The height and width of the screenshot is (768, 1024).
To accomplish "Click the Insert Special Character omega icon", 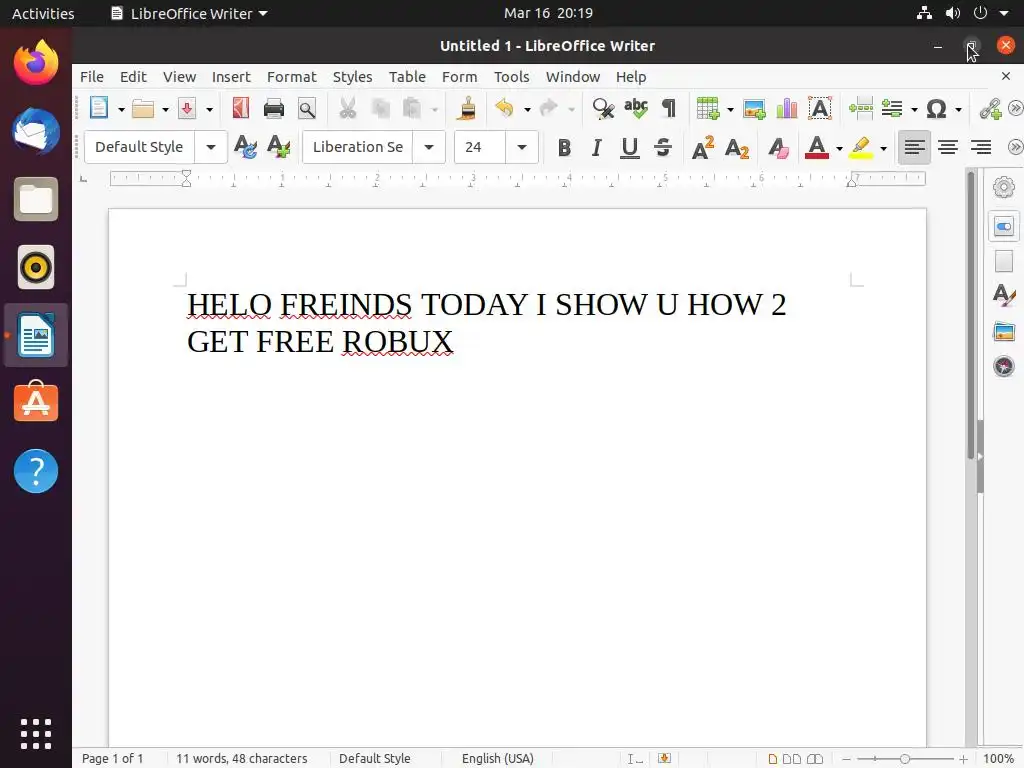I will pos(936,108).
